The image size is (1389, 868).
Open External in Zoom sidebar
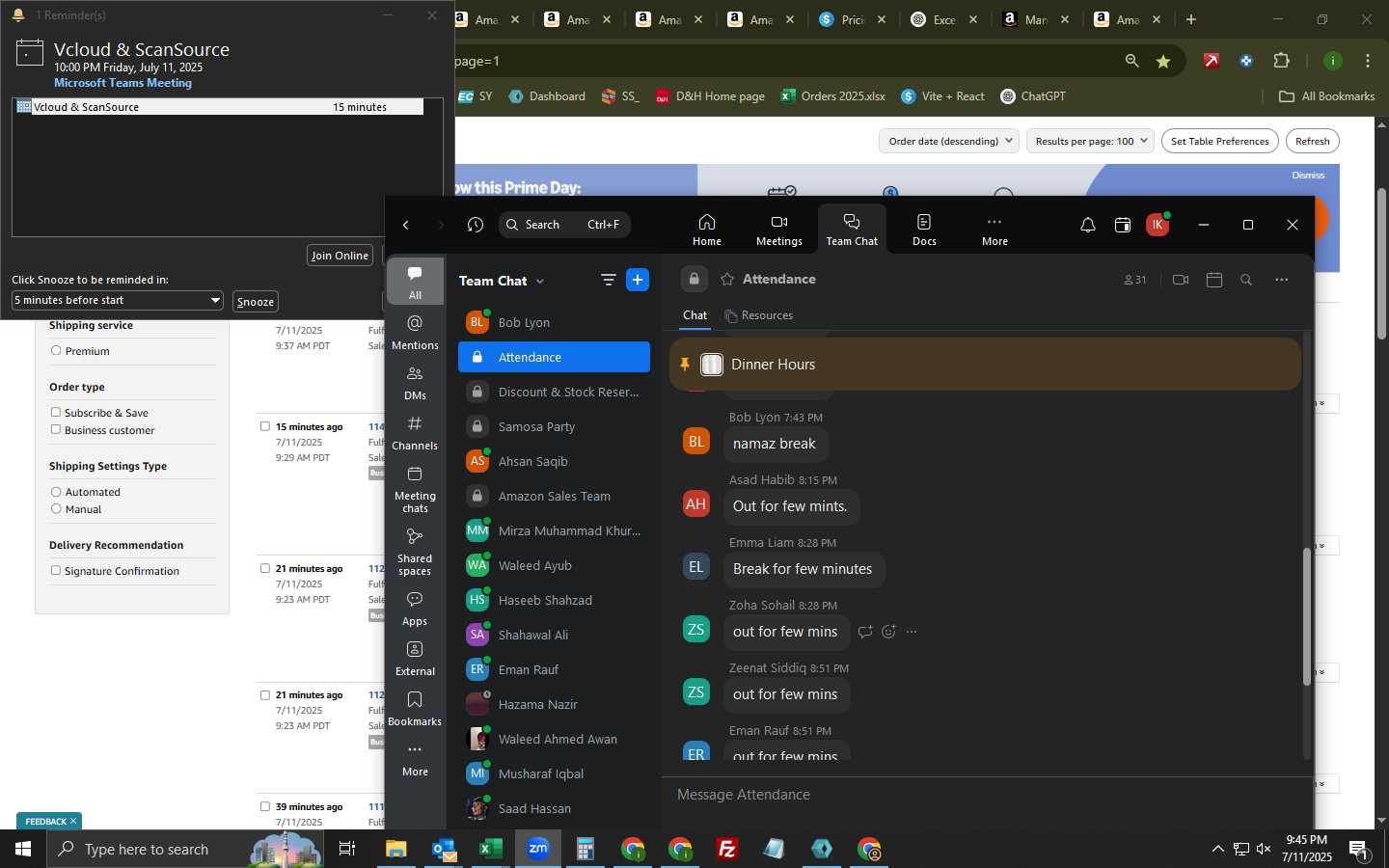tap(415, 658)
